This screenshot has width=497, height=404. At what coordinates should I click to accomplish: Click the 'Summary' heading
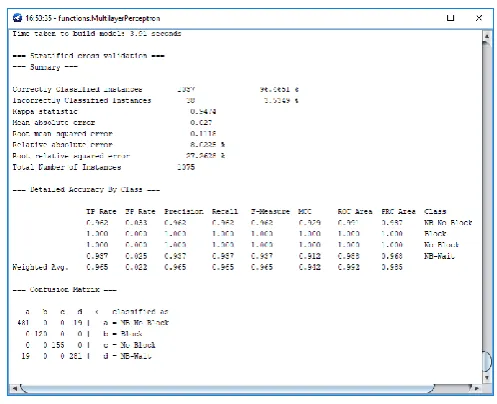(x=45, y=67)
